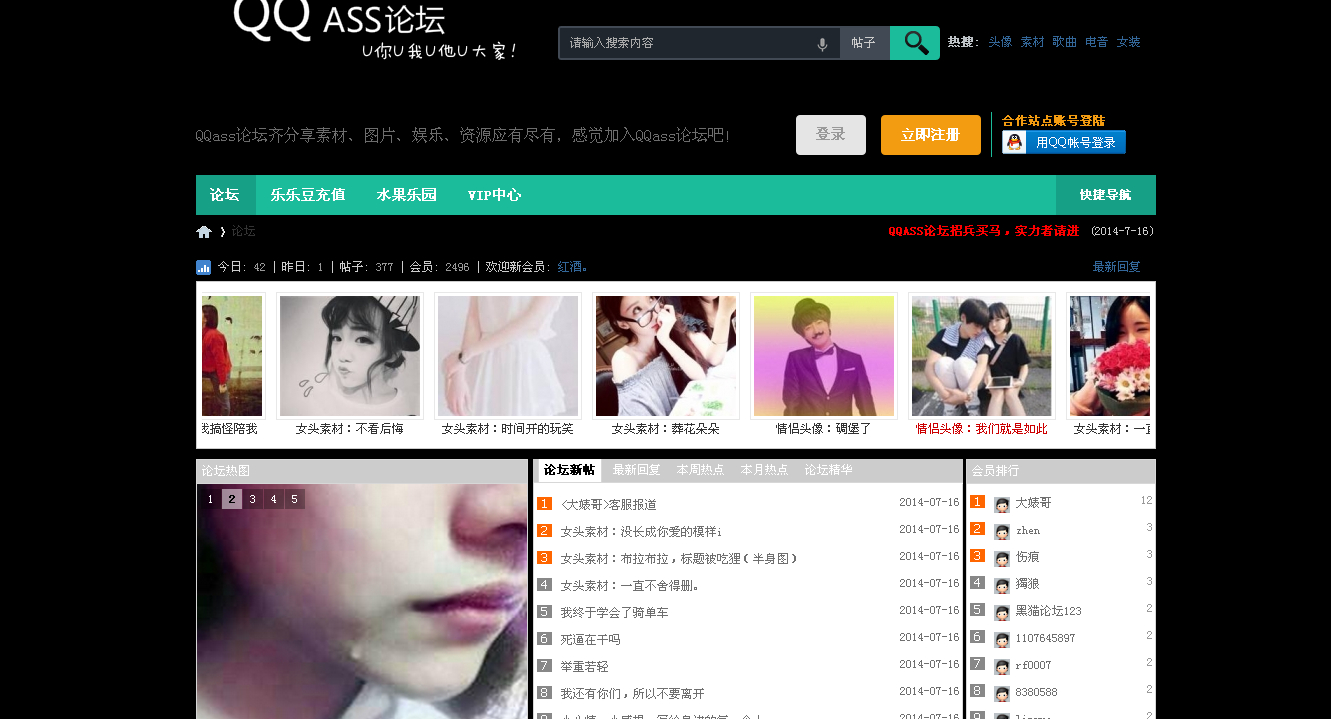1331x719 pixels.
Task: Show slide 3 in 论坛热图
Action: coord(252,499)
